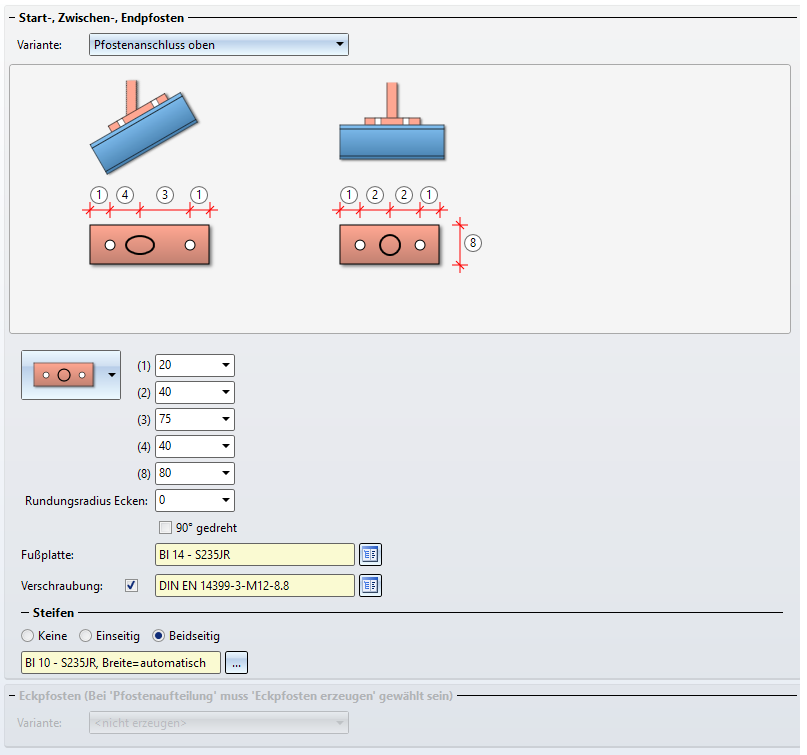Screen dimensions: 807x755
Task: Open the Rundungsradius Ecken dropdown
Action: (x=226, y=500)
